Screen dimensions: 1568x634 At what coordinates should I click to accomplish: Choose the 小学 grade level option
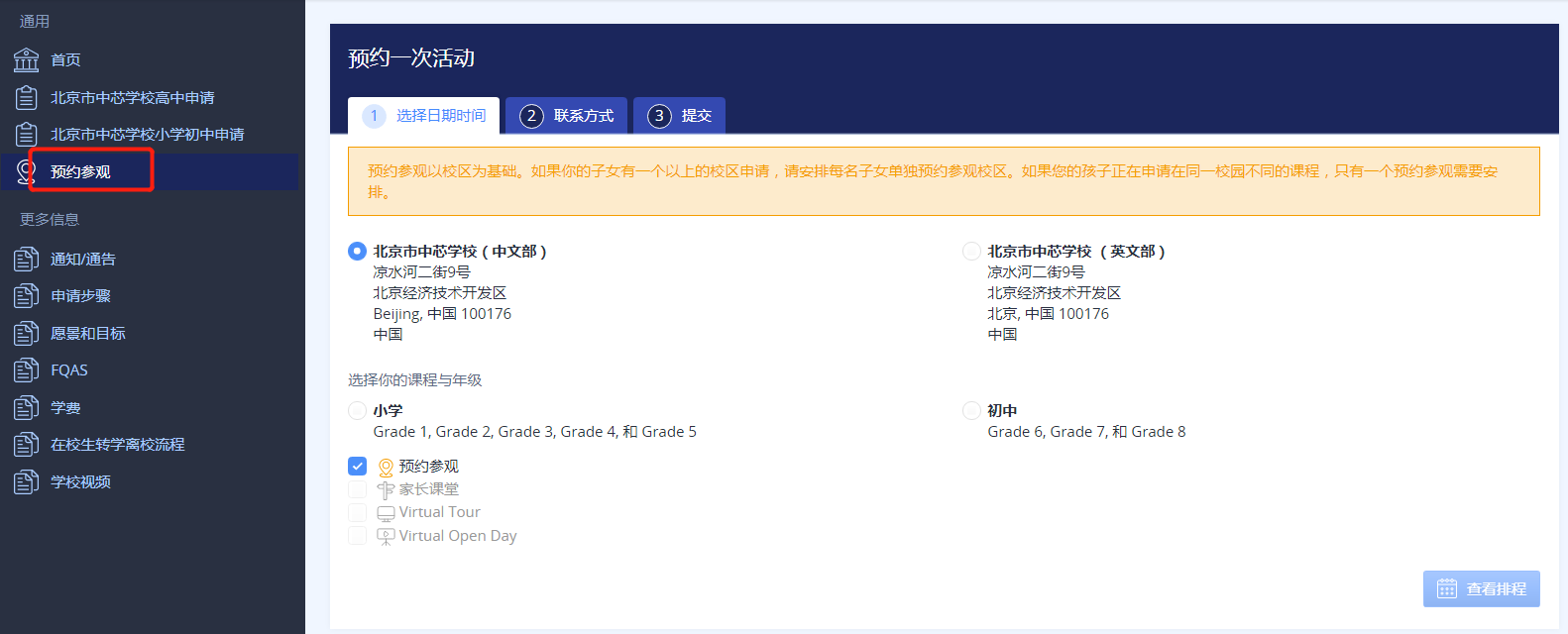coord(357,411)
